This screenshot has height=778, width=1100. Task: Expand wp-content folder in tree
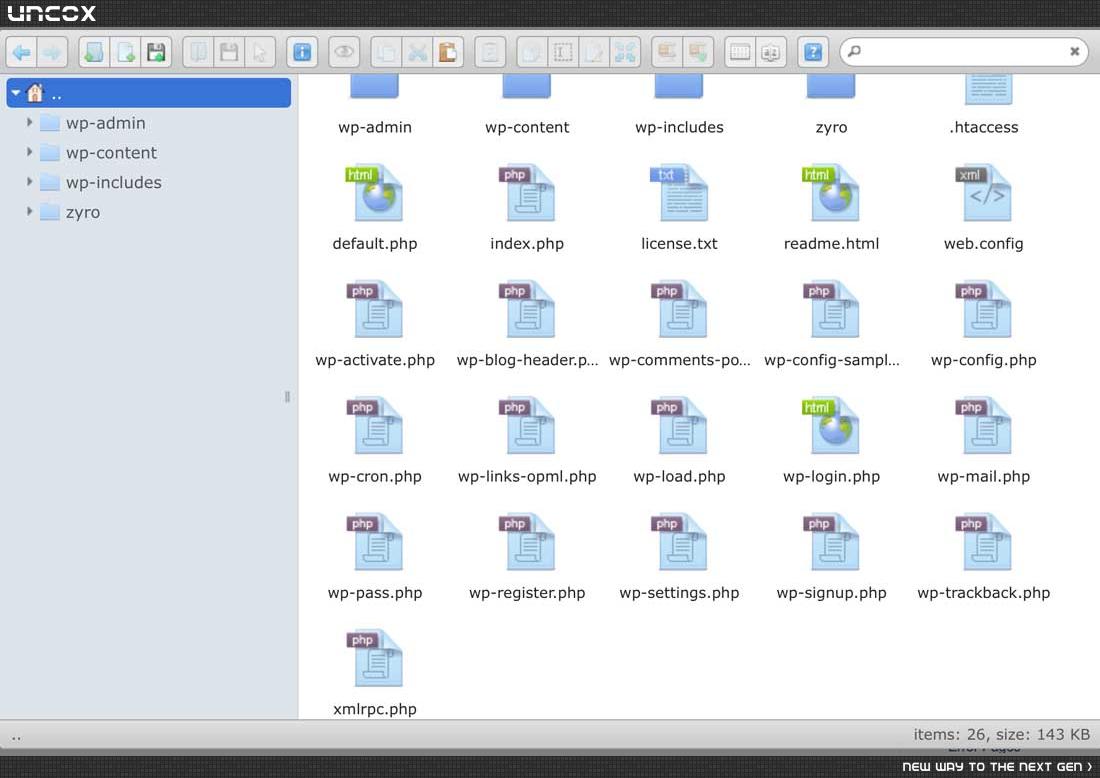click(29, 152)
